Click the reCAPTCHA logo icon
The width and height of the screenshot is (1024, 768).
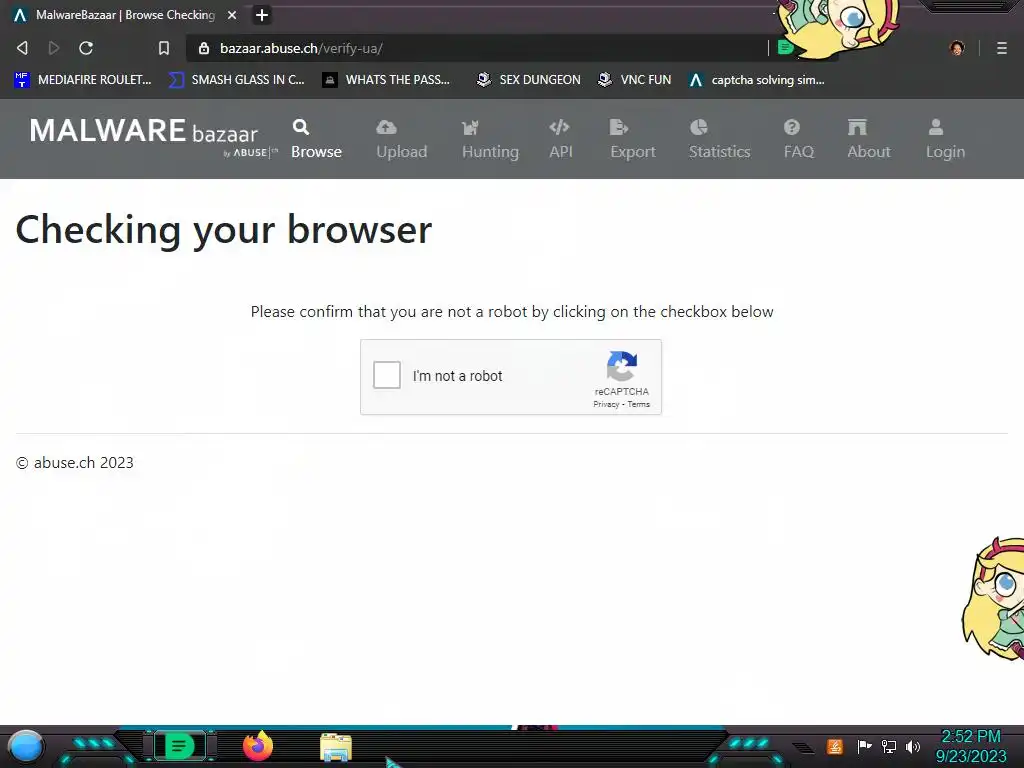[622, 366]
